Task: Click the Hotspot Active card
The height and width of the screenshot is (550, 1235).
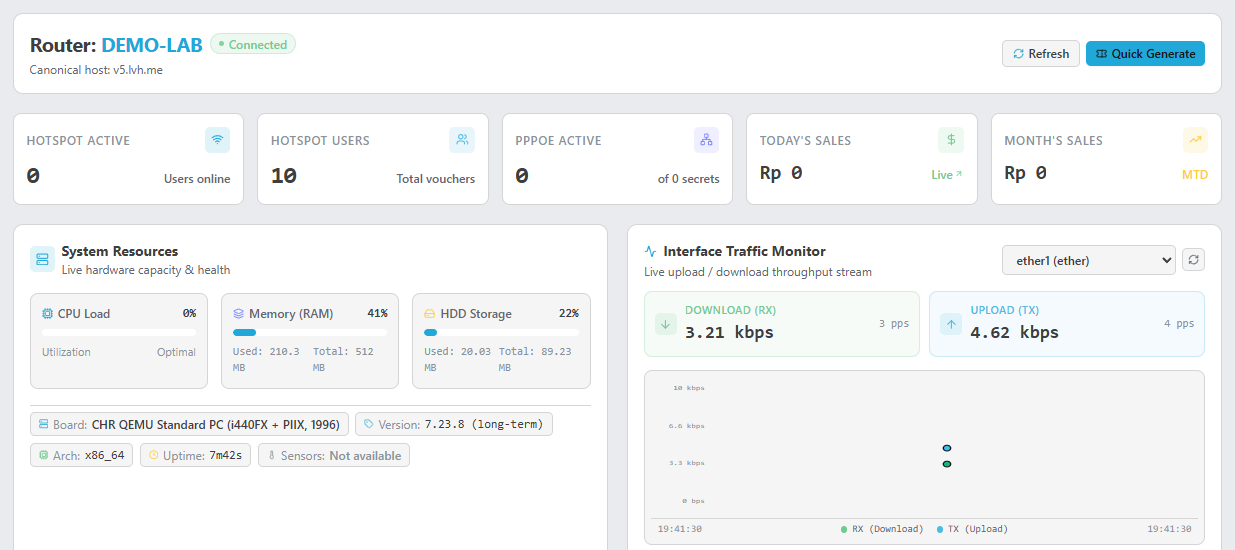Action: click(x=128, y=159)
